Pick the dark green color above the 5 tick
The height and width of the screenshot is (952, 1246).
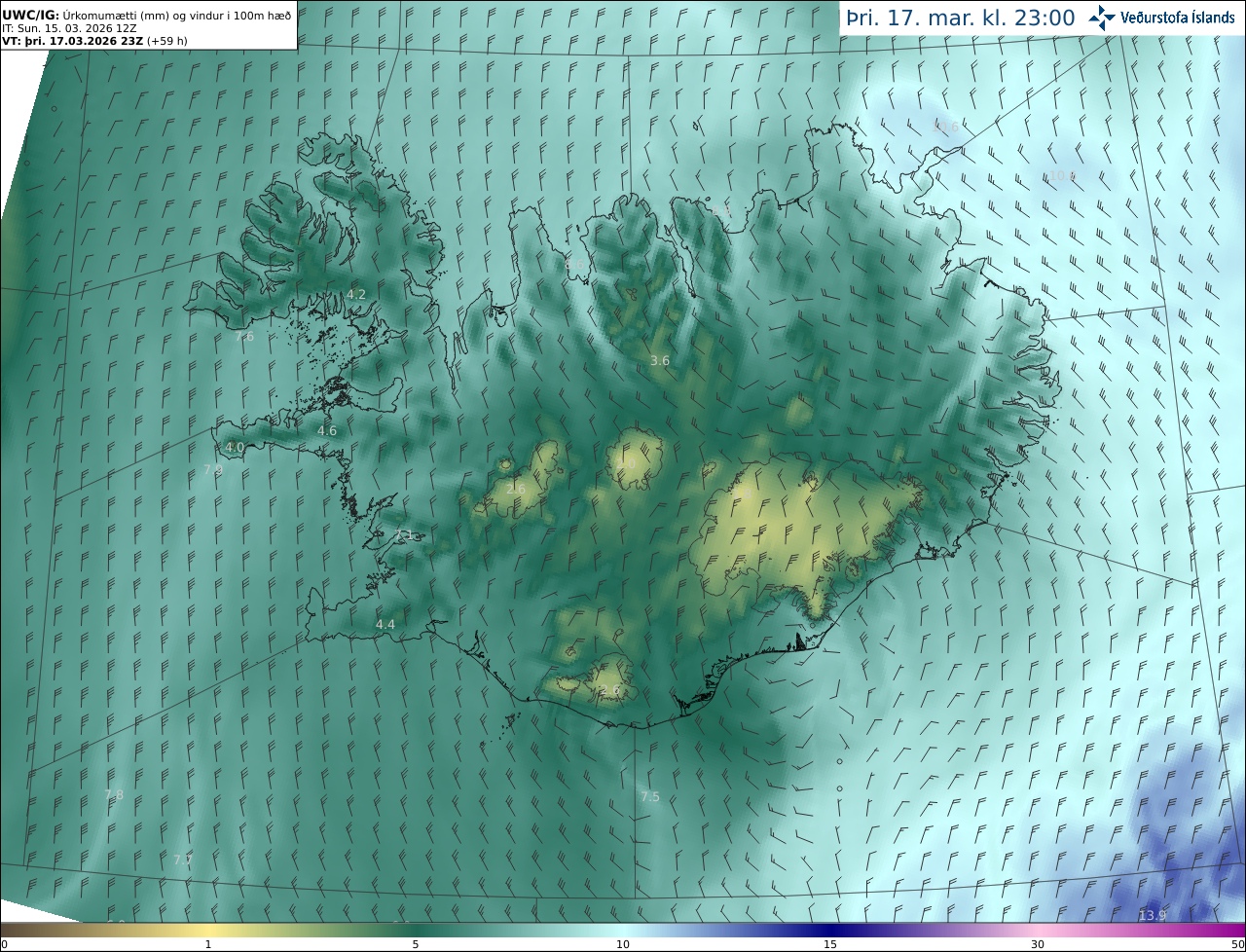click(416, 930)
